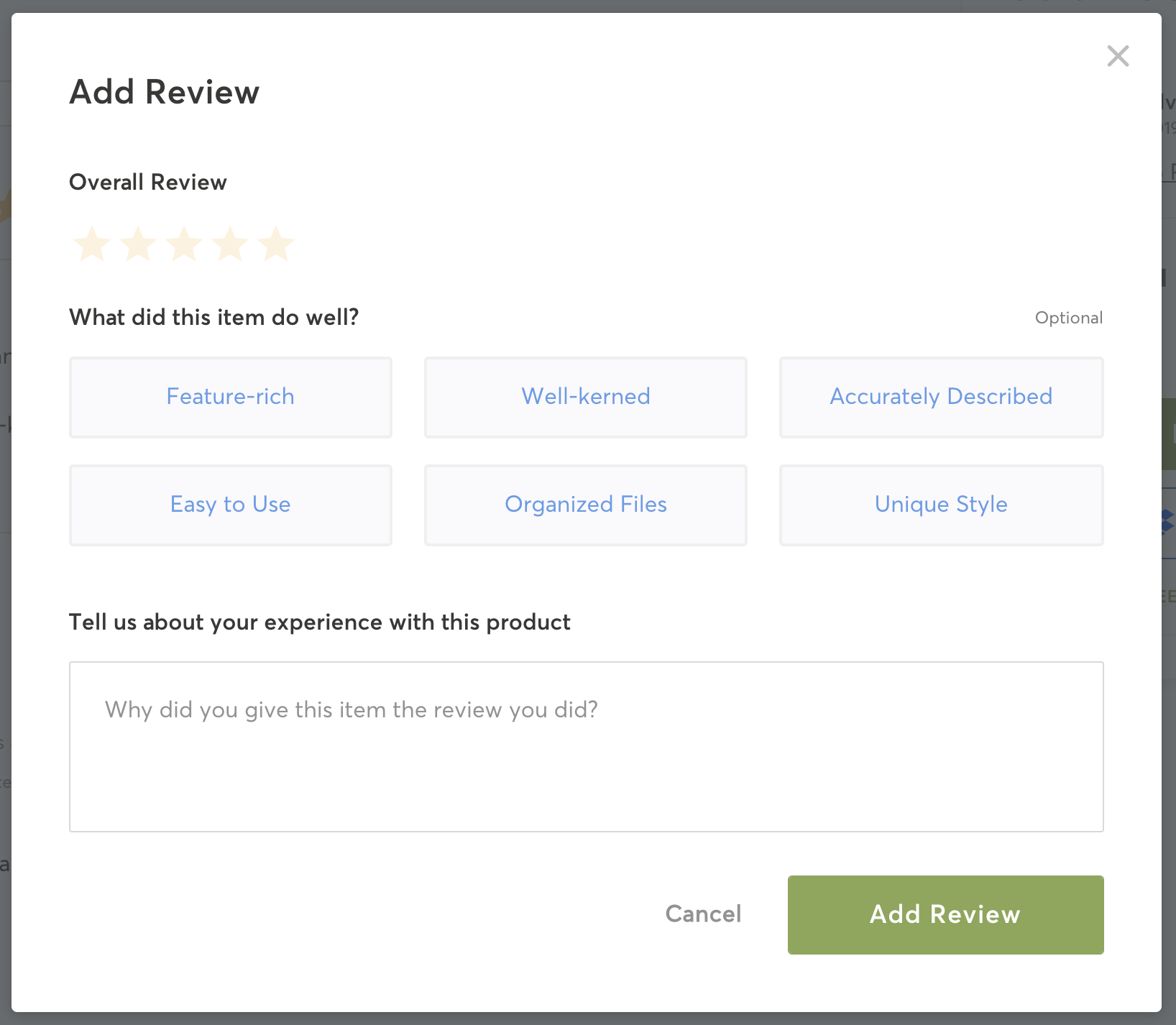
Task: Choose the fourth rating star
Action: (x=230, y=244)
